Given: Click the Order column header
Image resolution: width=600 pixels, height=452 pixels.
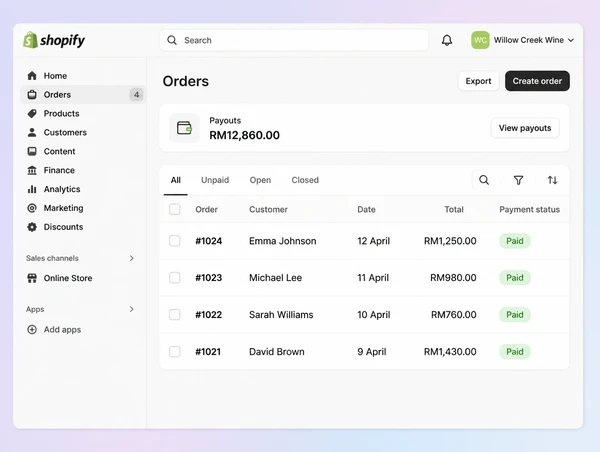Looking at the screenshot, I should [207, 209].
